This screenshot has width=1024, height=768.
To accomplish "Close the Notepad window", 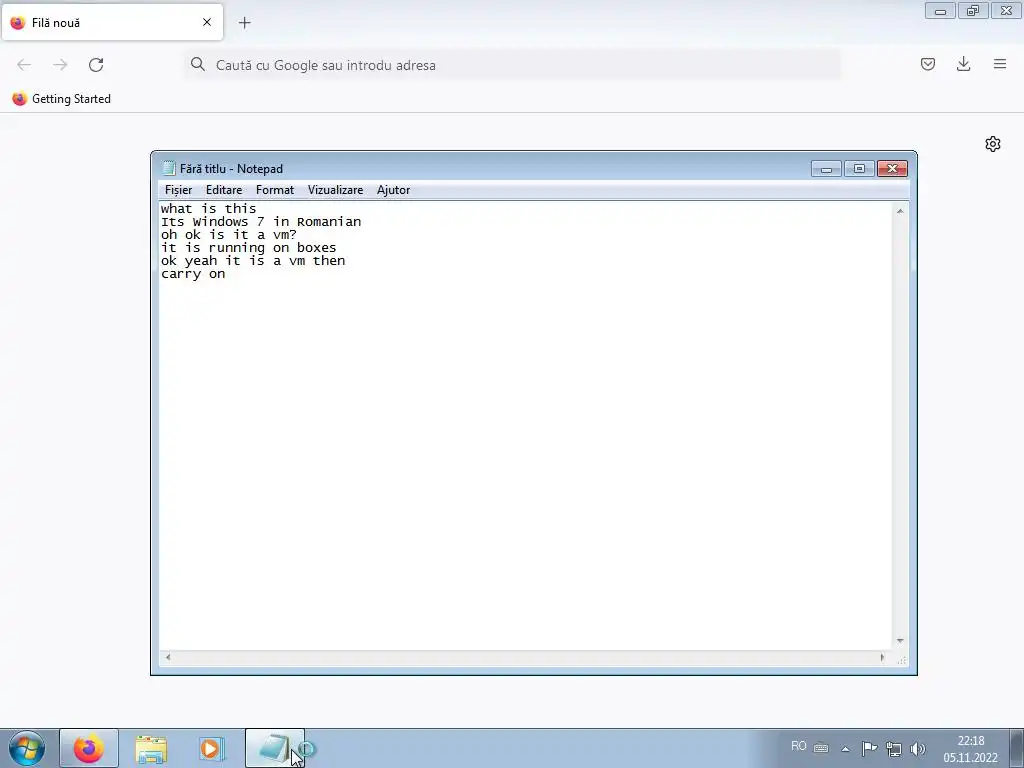I will (x=892, y=168).
